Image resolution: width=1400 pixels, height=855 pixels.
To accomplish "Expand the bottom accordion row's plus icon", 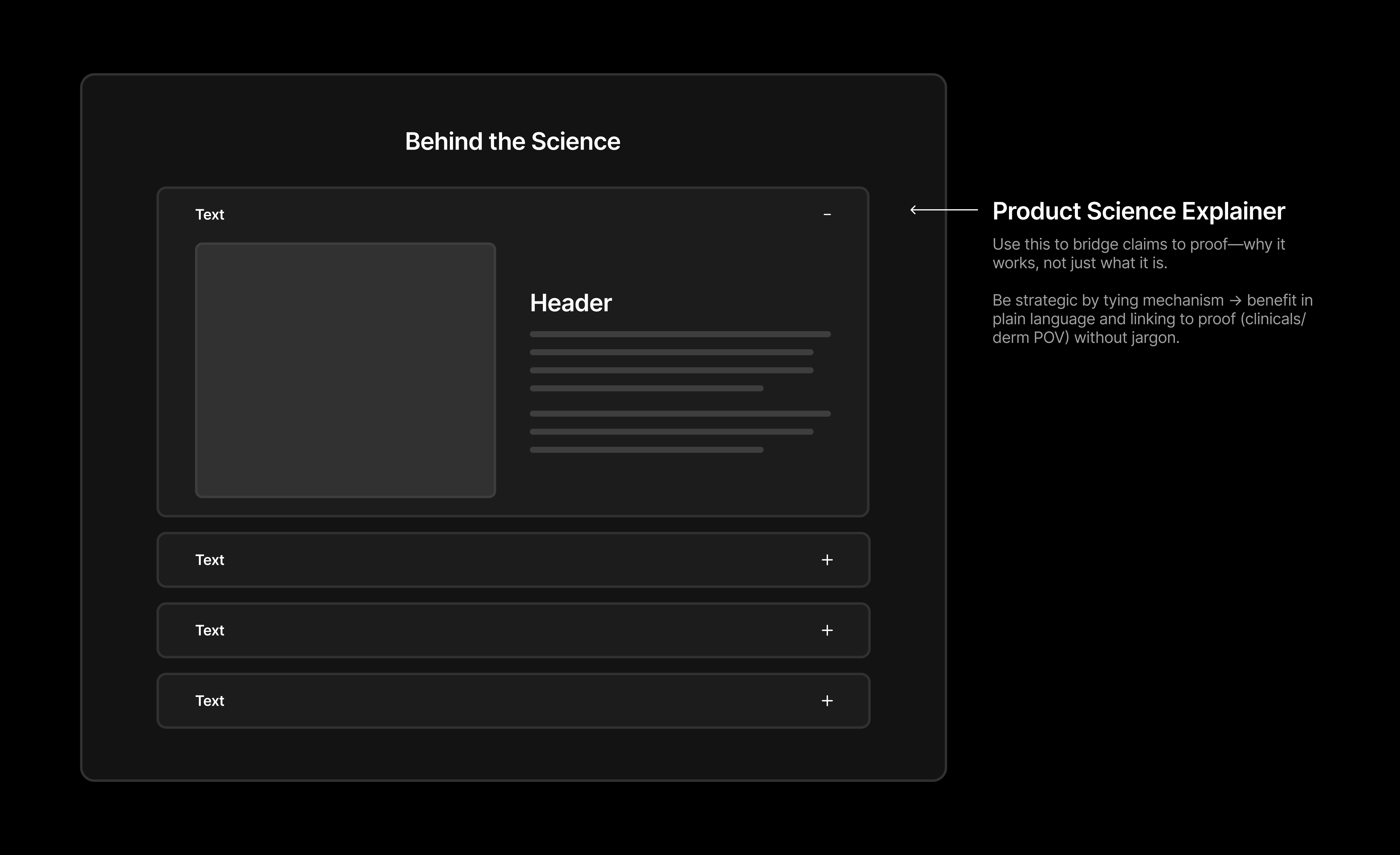I will (827, 701).
